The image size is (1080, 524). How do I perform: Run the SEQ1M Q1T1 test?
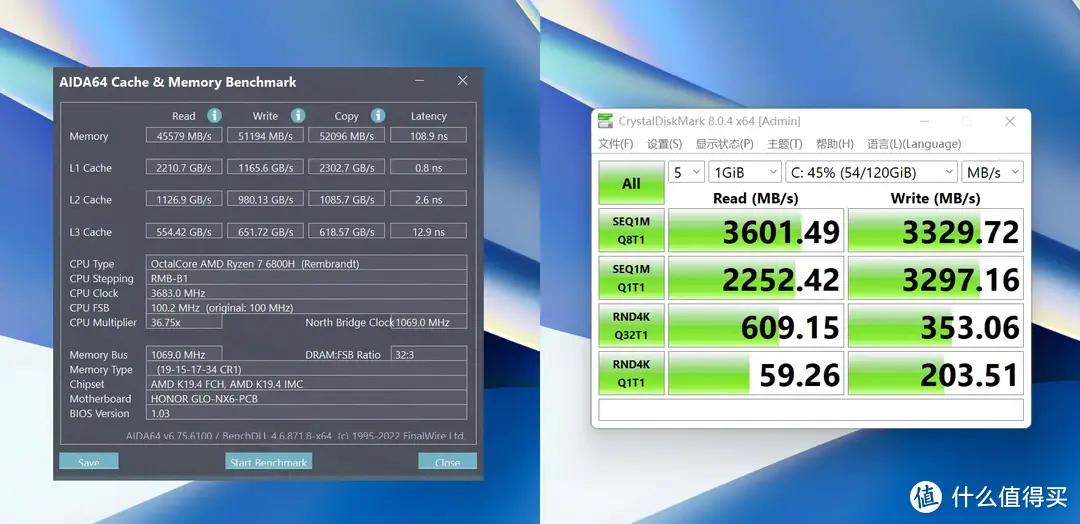[632, 277]
